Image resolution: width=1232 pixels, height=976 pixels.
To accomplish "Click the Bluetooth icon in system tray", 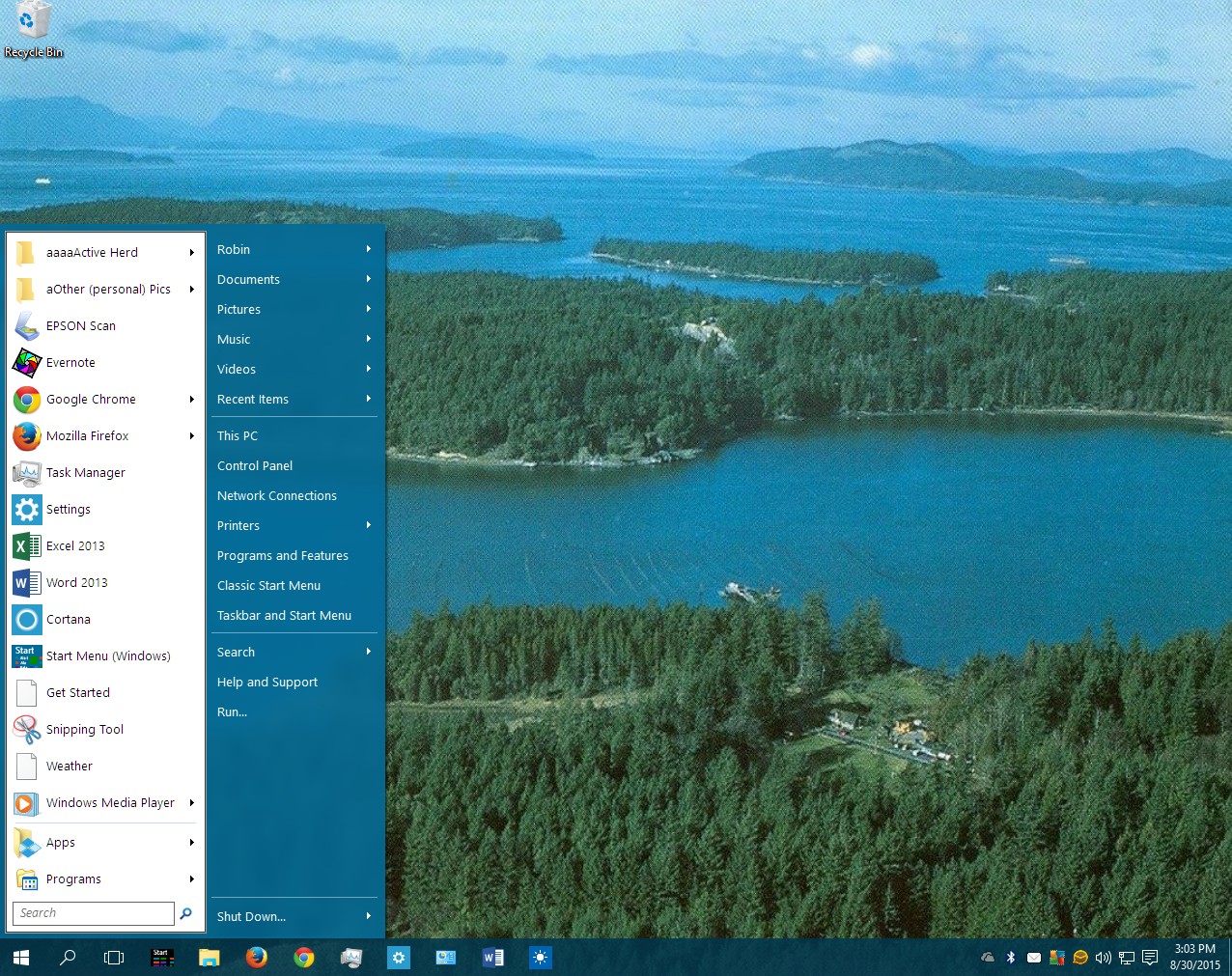I will point(1011,958).
